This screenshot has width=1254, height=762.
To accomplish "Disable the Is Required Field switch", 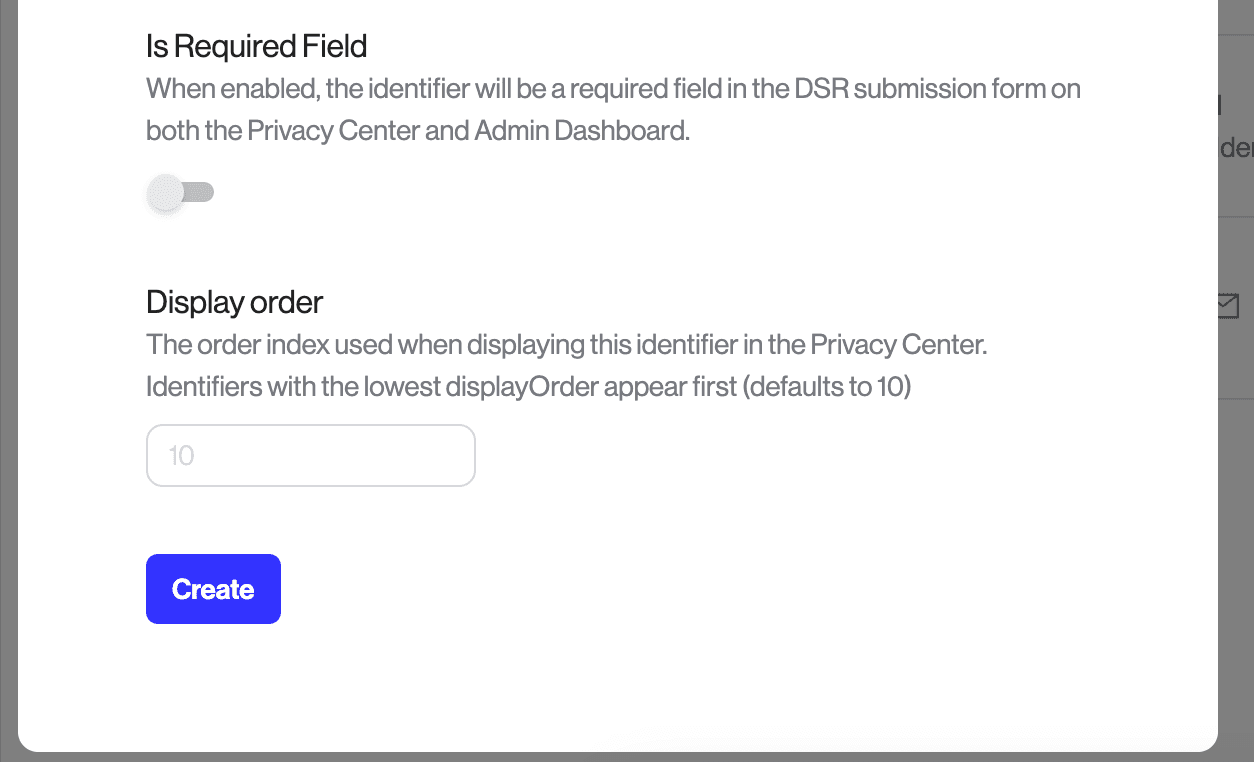I will (x=180, y=192).
